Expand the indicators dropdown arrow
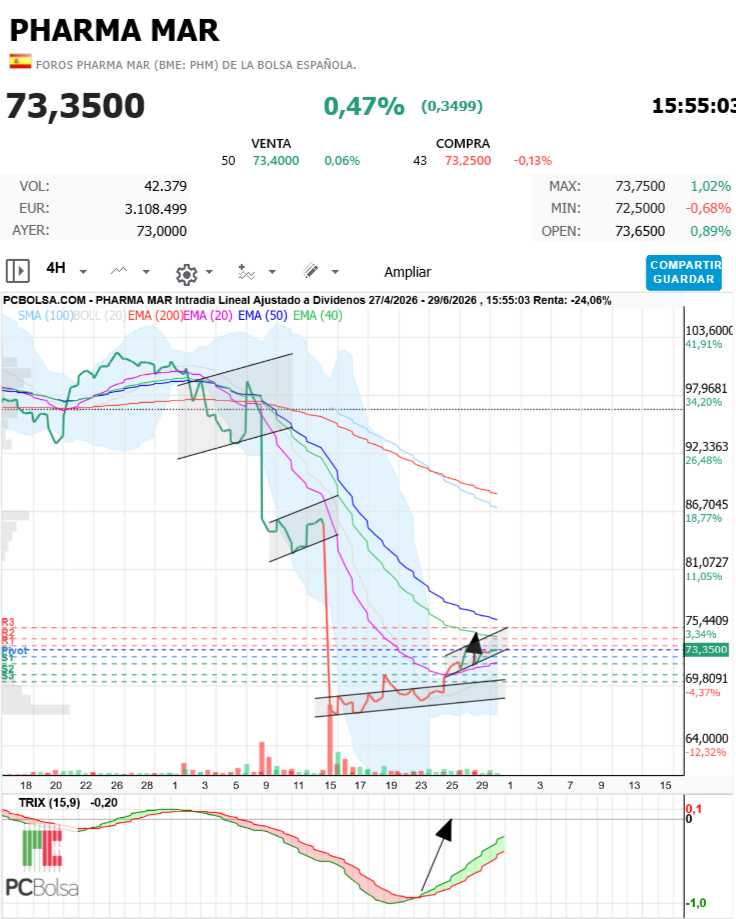The image size is (736, 919). tap(272, 272)
